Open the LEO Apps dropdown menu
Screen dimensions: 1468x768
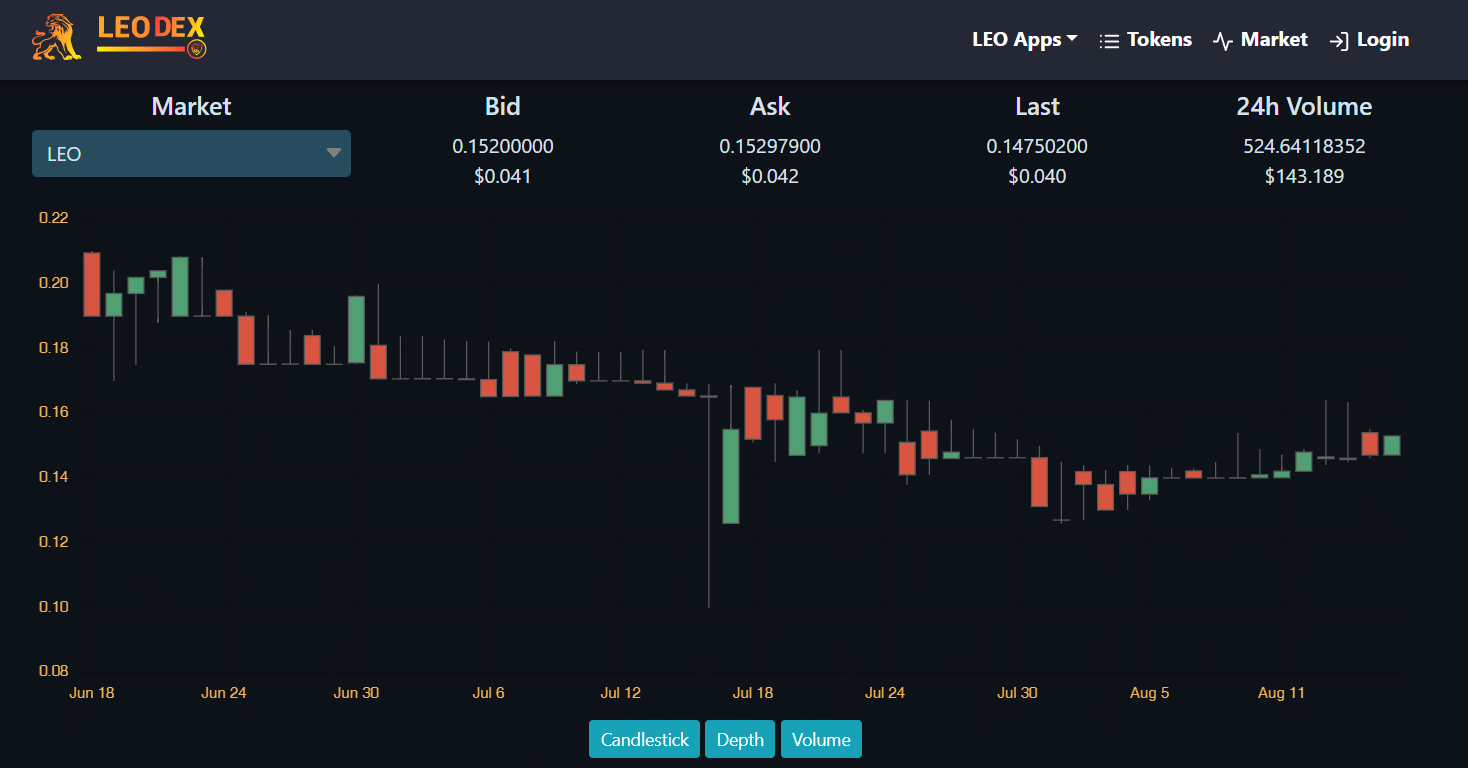[1025, 40]
